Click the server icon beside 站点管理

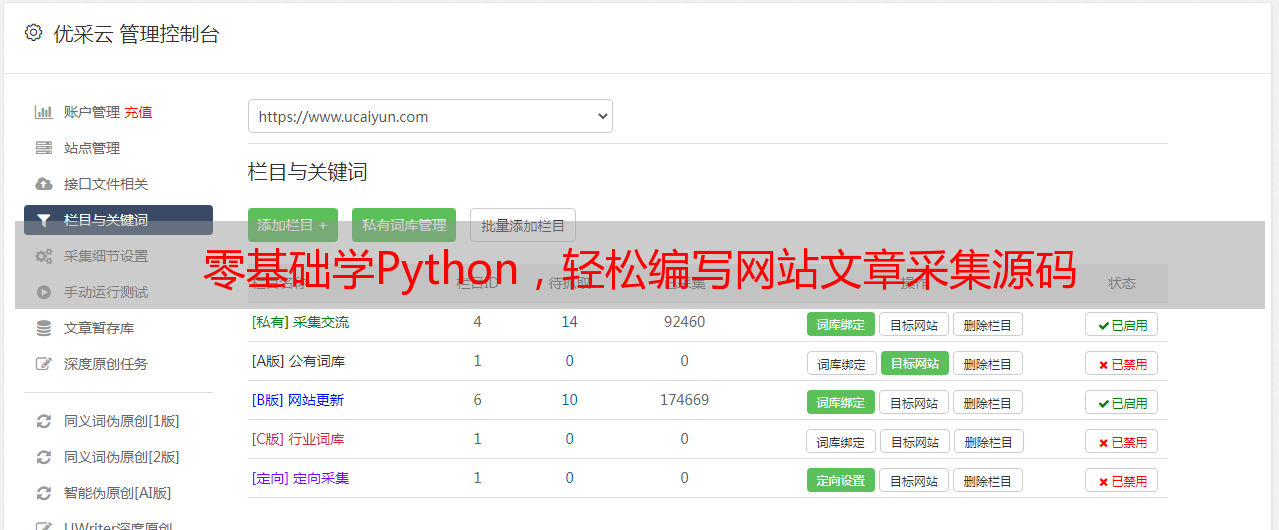pos(43,148)
